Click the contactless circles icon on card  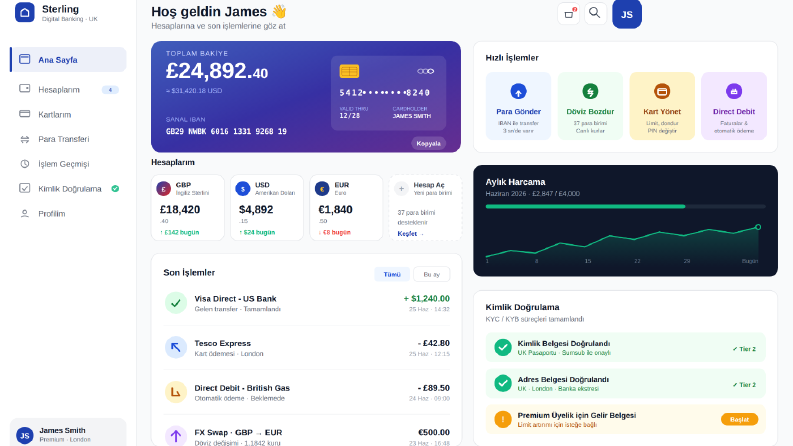point(425,71)
